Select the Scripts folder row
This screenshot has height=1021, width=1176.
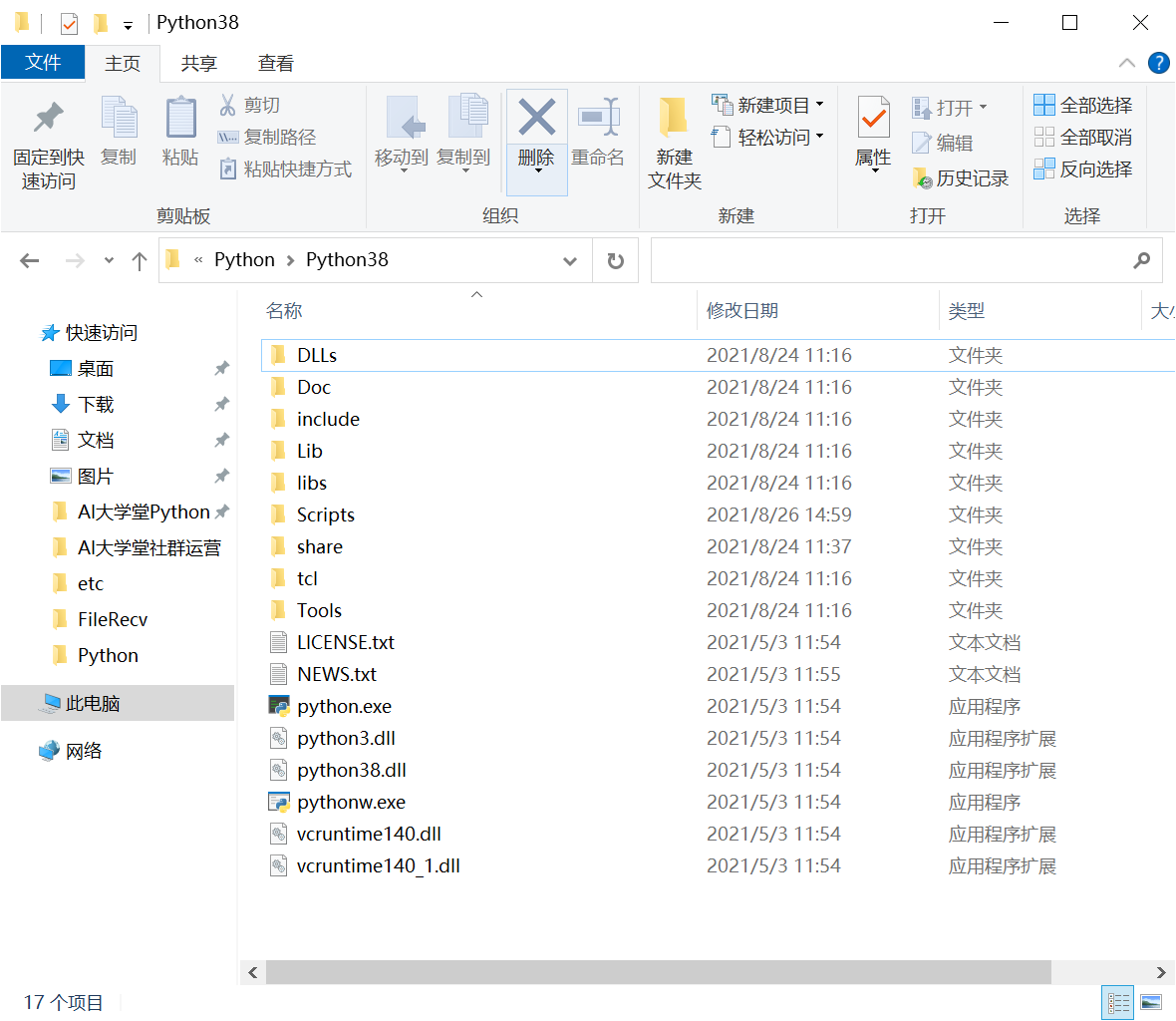point(719,514)
